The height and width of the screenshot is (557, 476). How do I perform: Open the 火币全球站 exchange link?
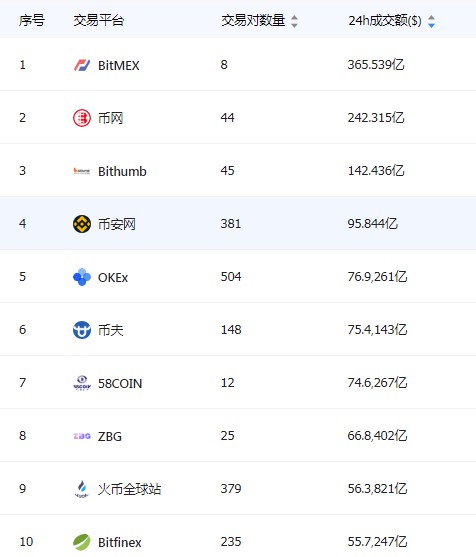pos(130,489)
